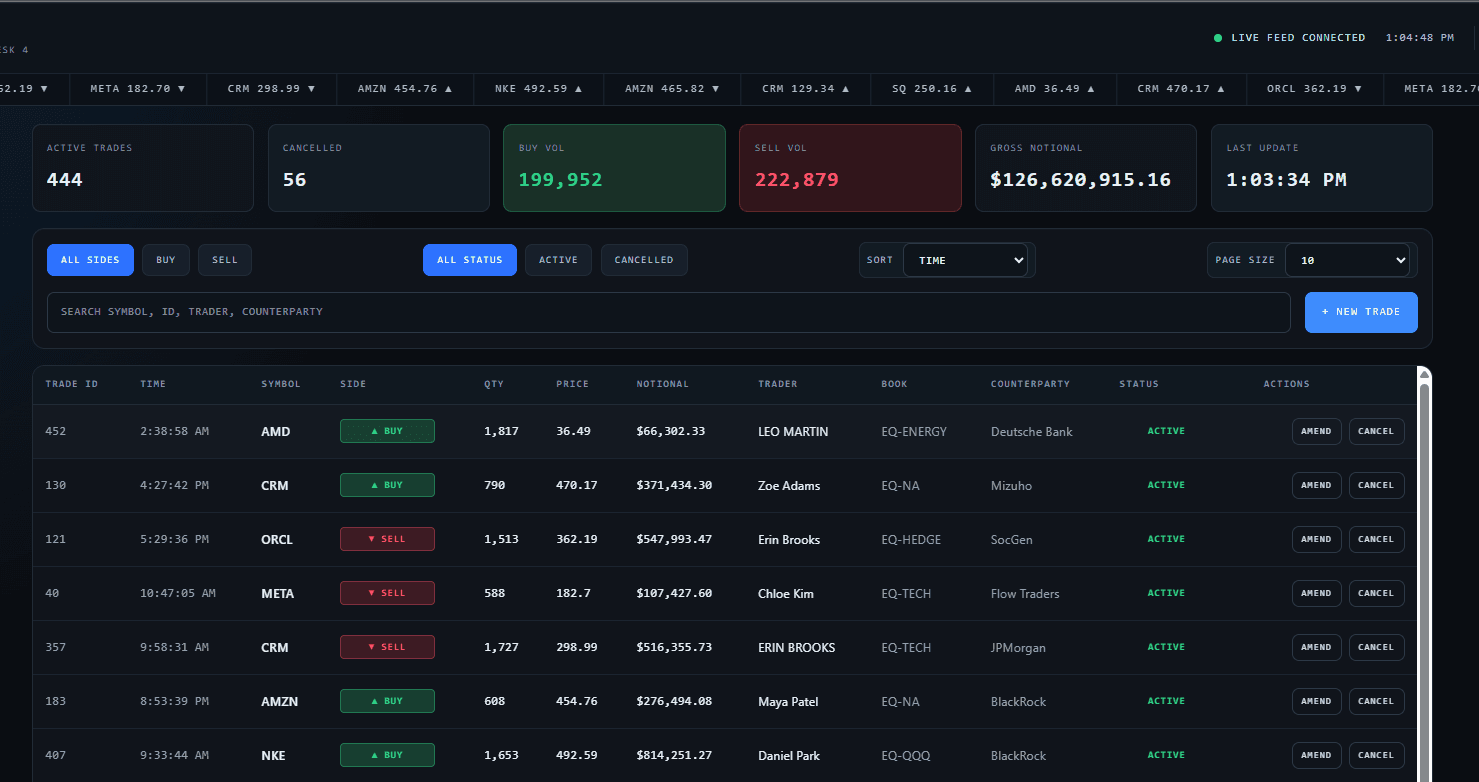
Task: Cancel trade 130 by Zoe Adams
Action: (1376, 486)
